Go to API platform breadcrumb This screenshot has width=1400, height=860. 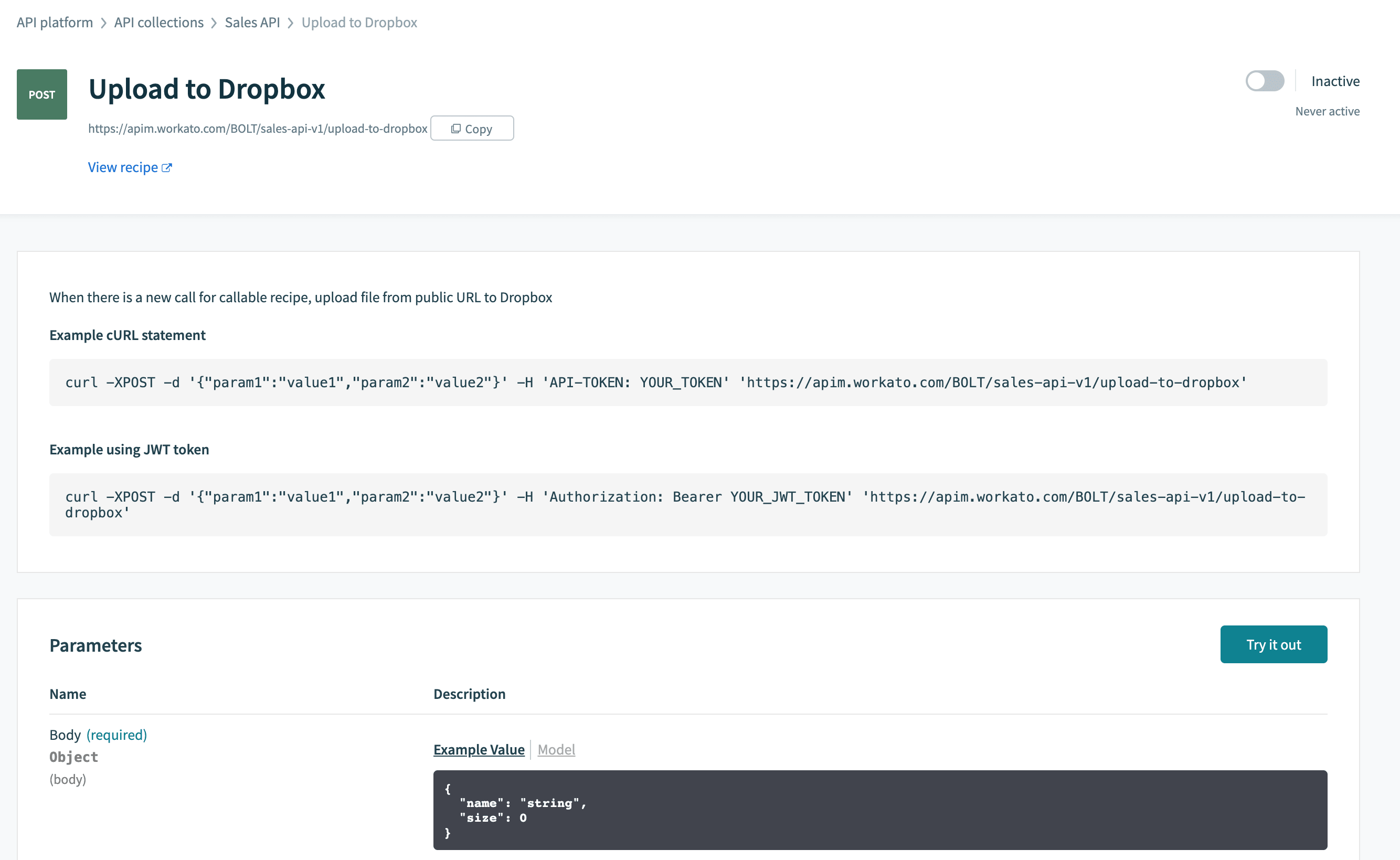tap(55, 22)
